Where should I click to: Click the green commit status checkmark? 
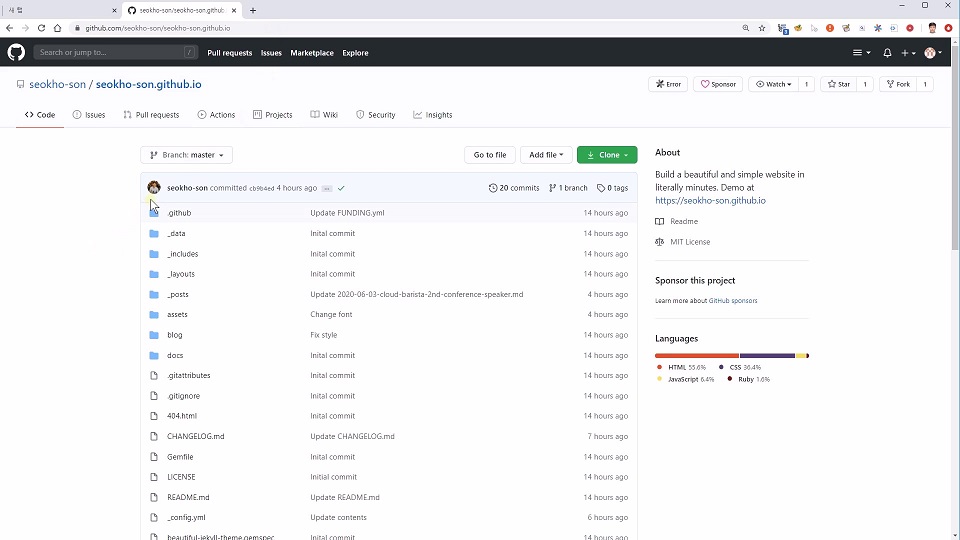pyautogui.click(x=341, y=188)
